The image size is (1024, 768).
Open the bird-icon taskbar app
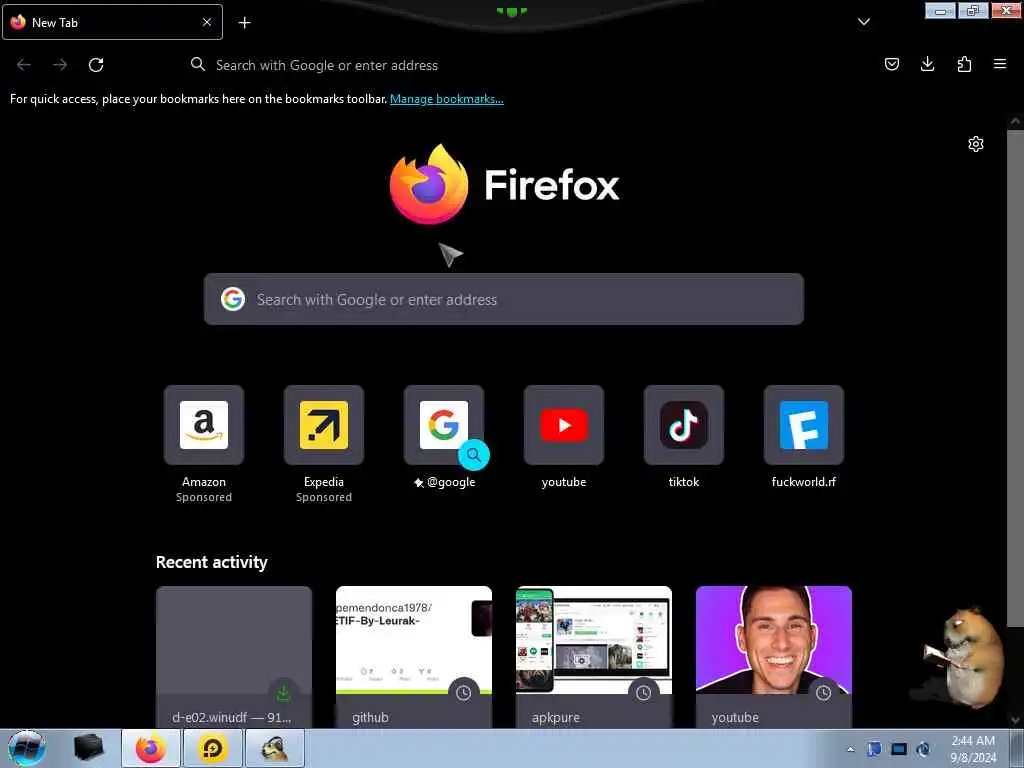tap(275, 748)
